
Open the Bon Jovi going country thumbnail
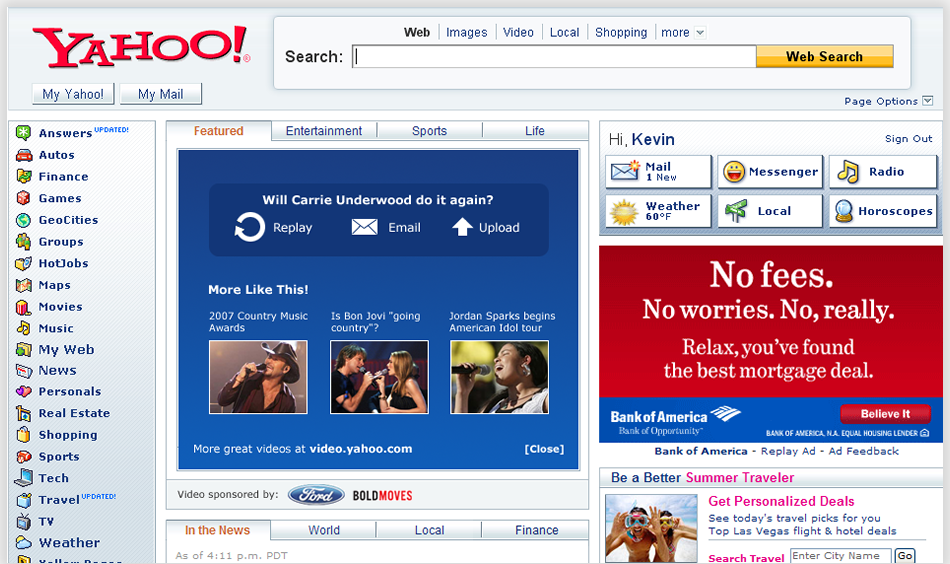pos(379,377)
